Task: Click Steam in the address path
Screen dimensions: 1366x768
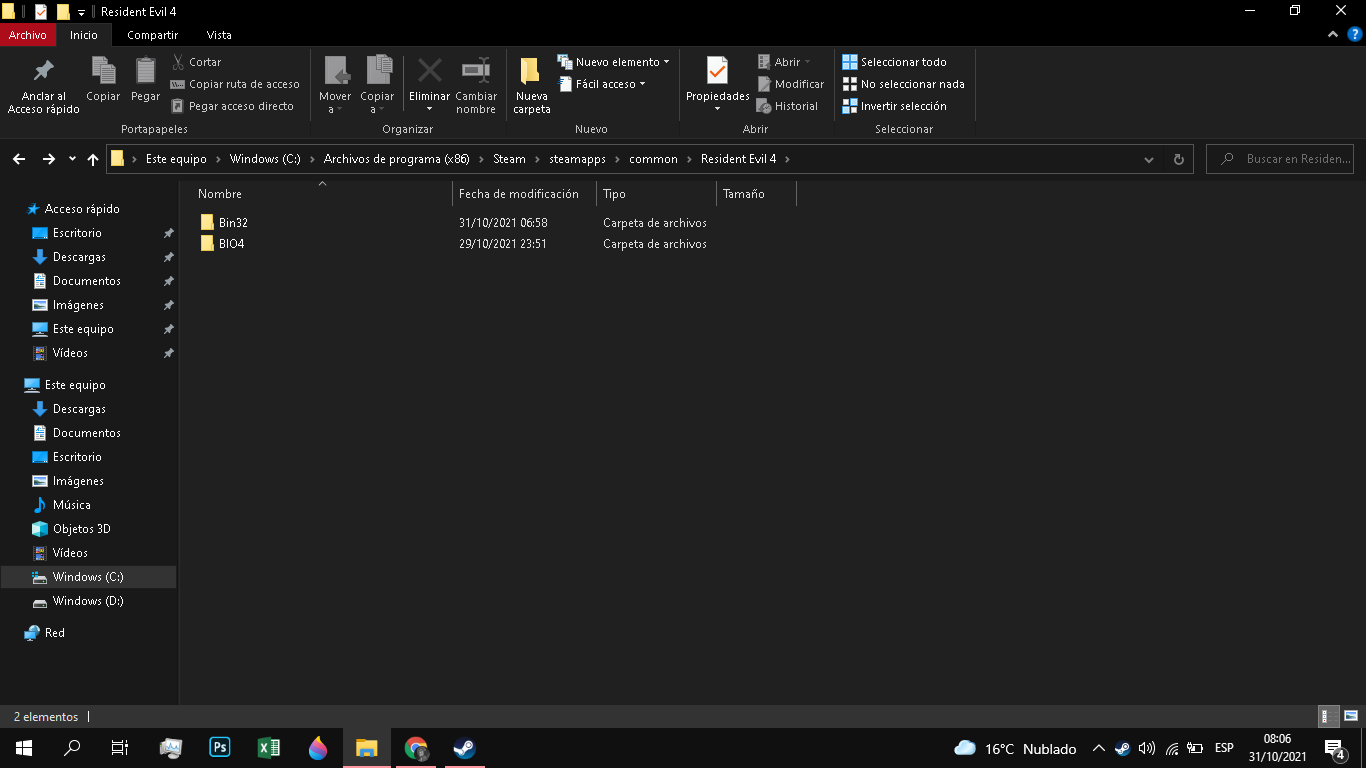Action: [x=509, y=159]
